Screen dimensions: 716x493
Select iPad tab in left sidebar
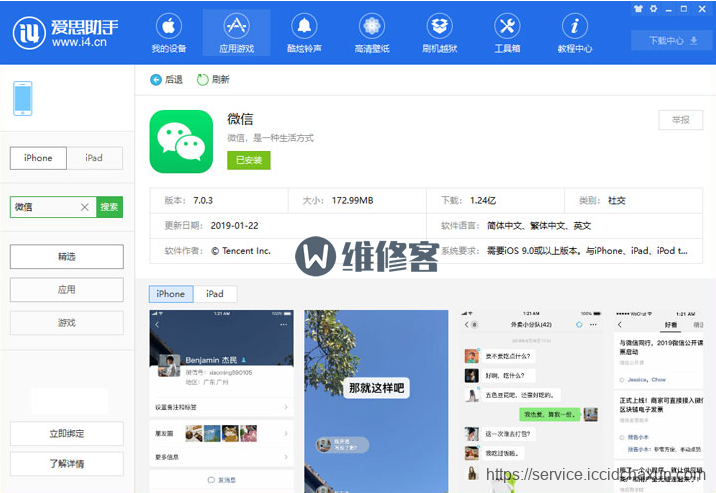(x=94, y=158)
